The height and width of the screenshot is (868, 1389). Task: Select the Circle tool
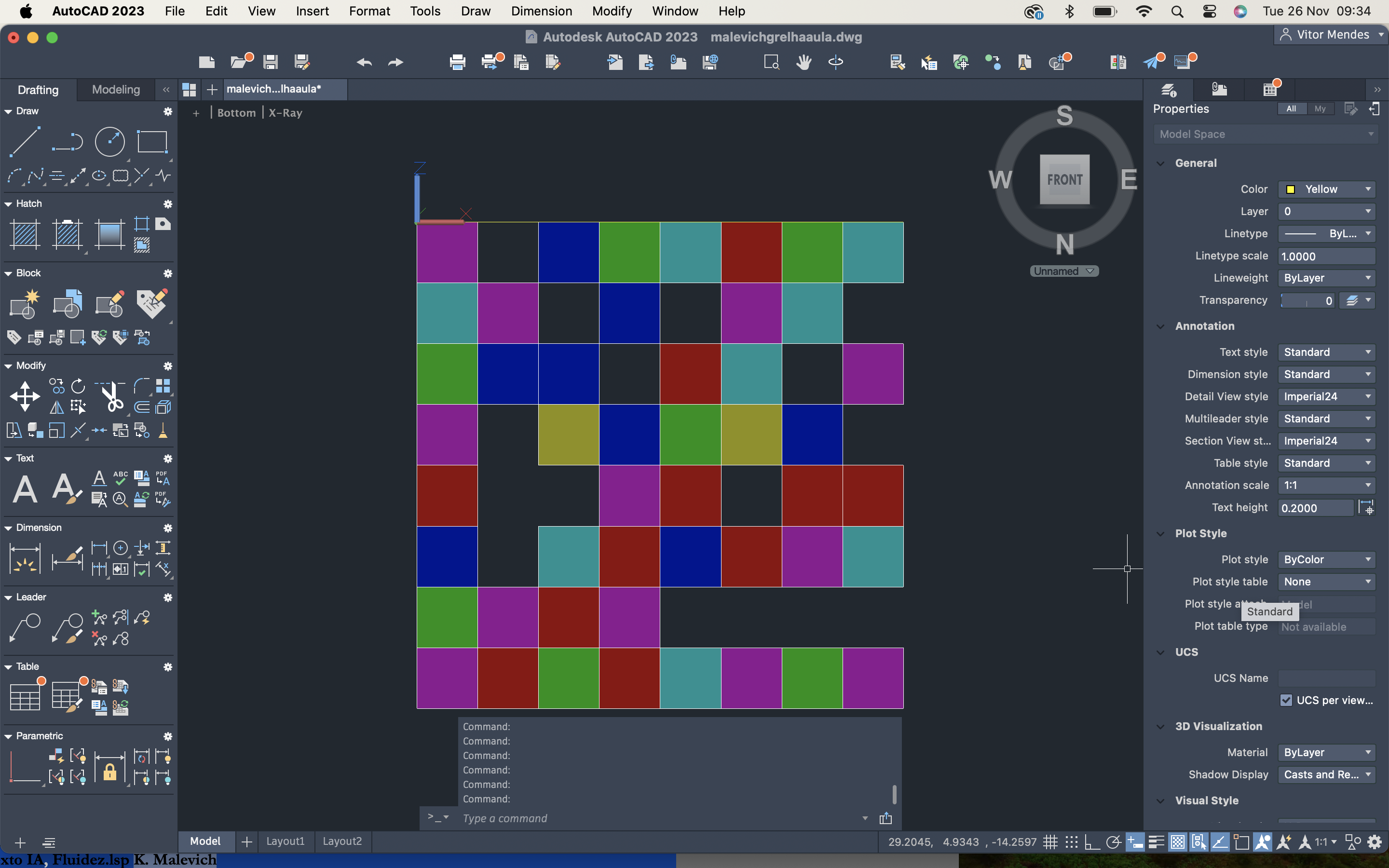pos(109,141)
